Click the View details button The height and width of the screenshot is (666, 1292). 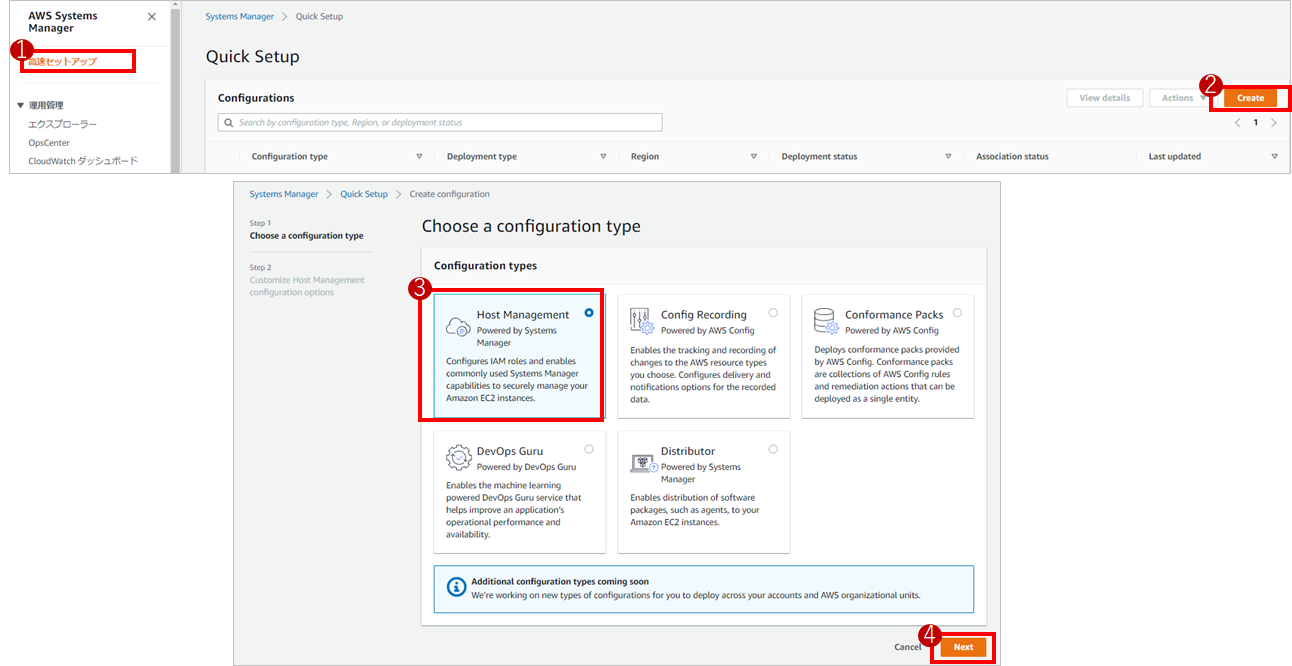pos(1104,98)
